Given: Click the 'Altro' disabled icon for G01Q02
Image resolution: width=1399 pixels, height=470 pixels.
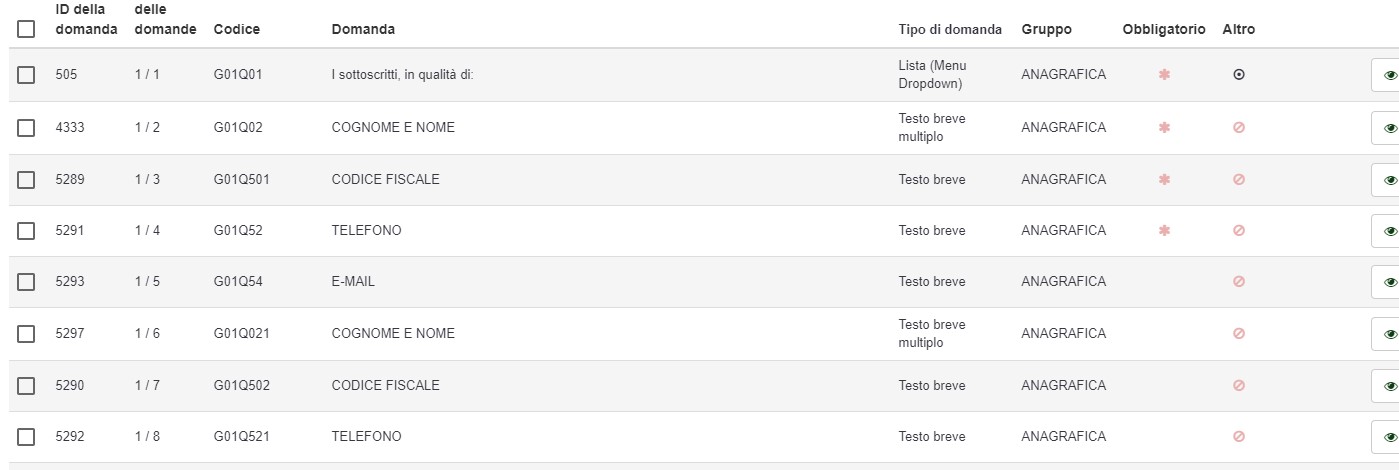Looking at the screenshot, I should 1239,128.
